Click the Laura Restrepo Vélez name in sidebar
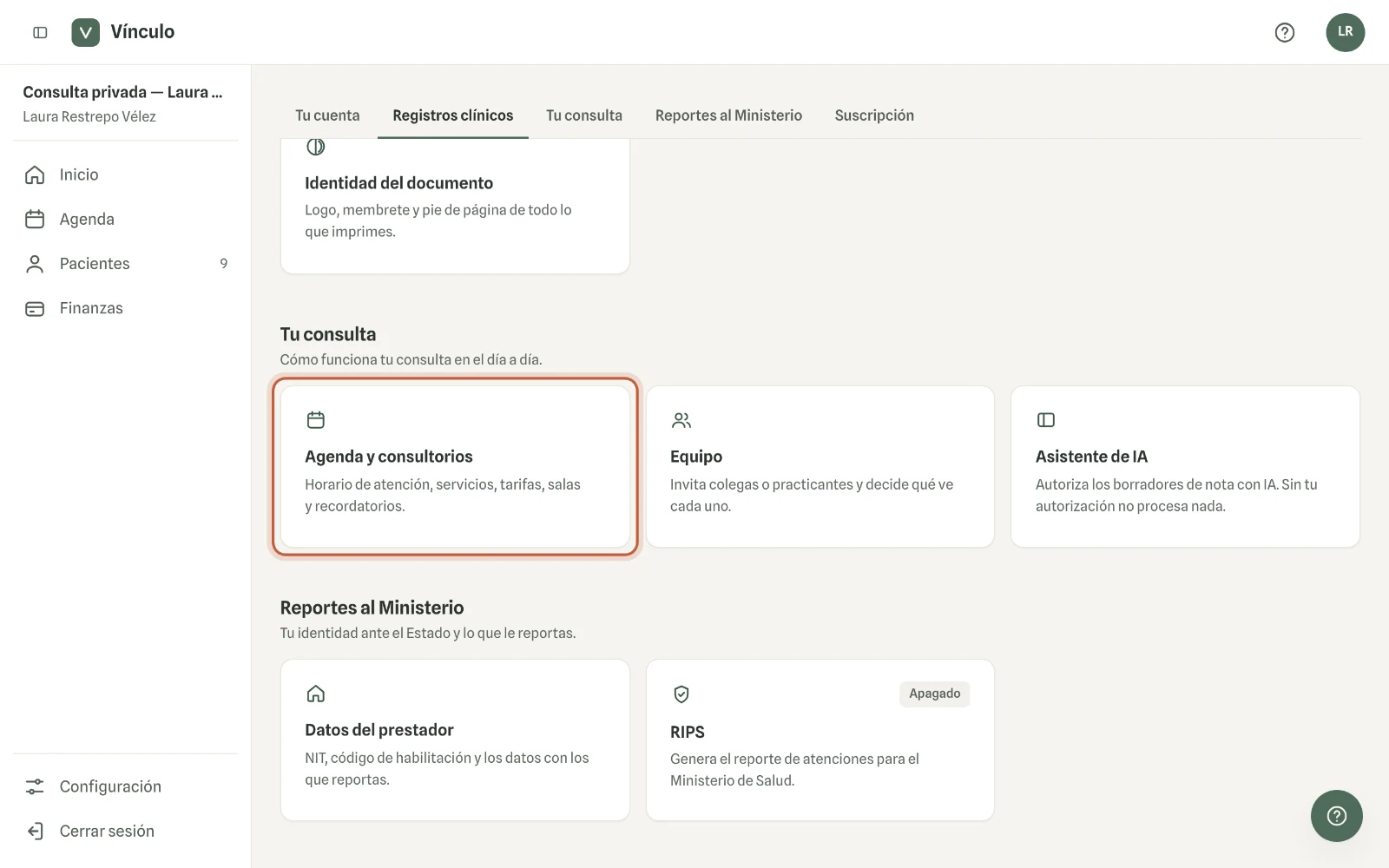Viewport: 1389px width, 868px height. [x=89, y=117]
